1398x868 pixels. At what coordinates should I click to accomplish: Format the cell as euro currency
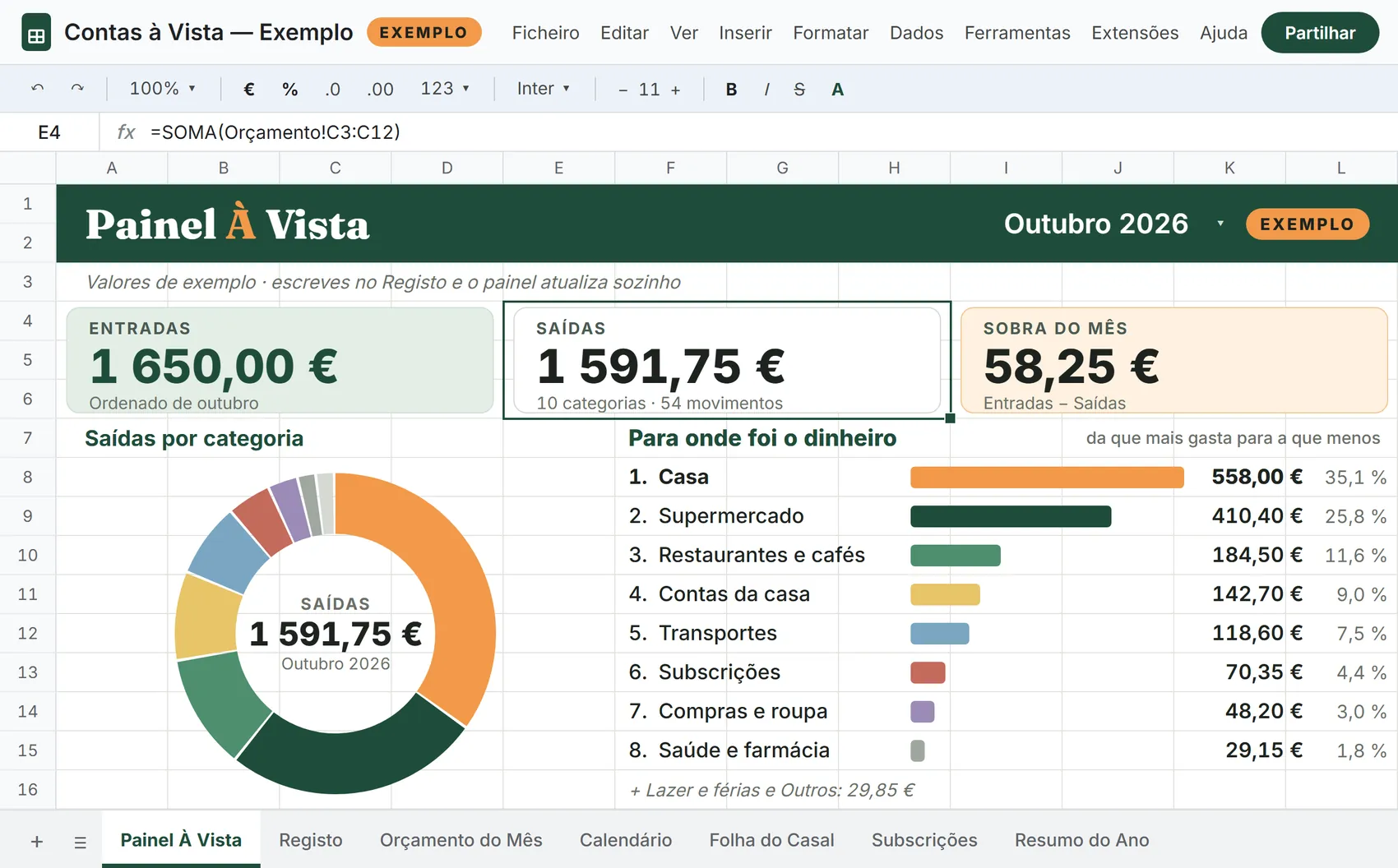click(249, 89)
